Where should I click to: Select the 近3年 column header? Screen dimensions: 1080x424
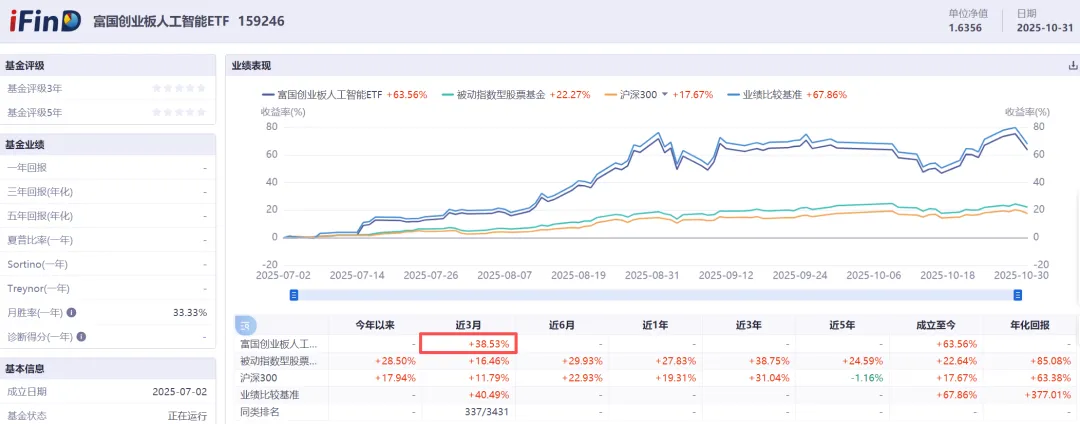[749, 324]
